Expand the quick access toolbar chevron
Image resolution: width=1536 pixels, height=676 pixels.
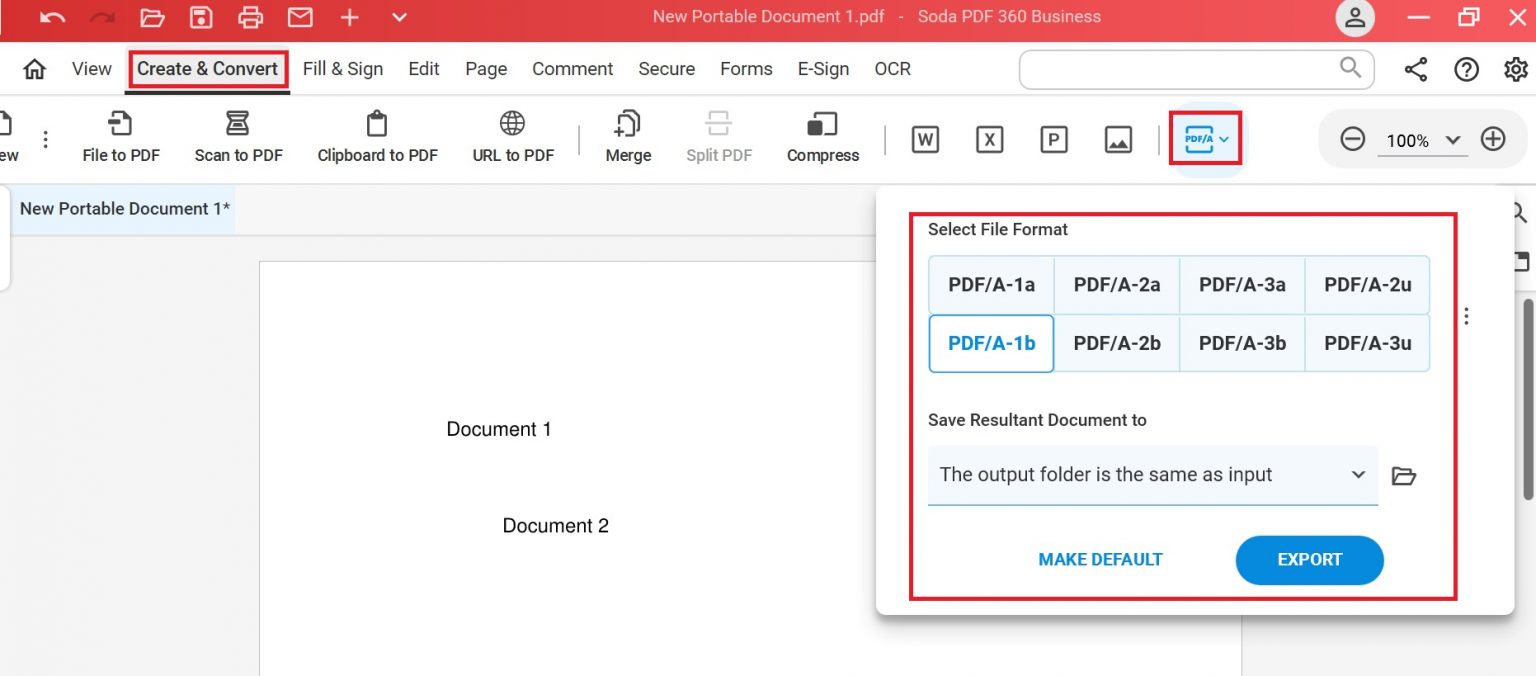pos(399,17)
